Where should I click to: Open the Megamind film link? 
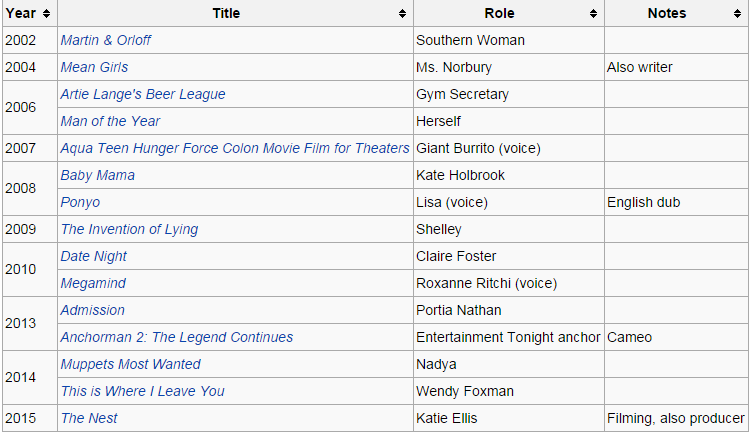click(x=93, y=283)
